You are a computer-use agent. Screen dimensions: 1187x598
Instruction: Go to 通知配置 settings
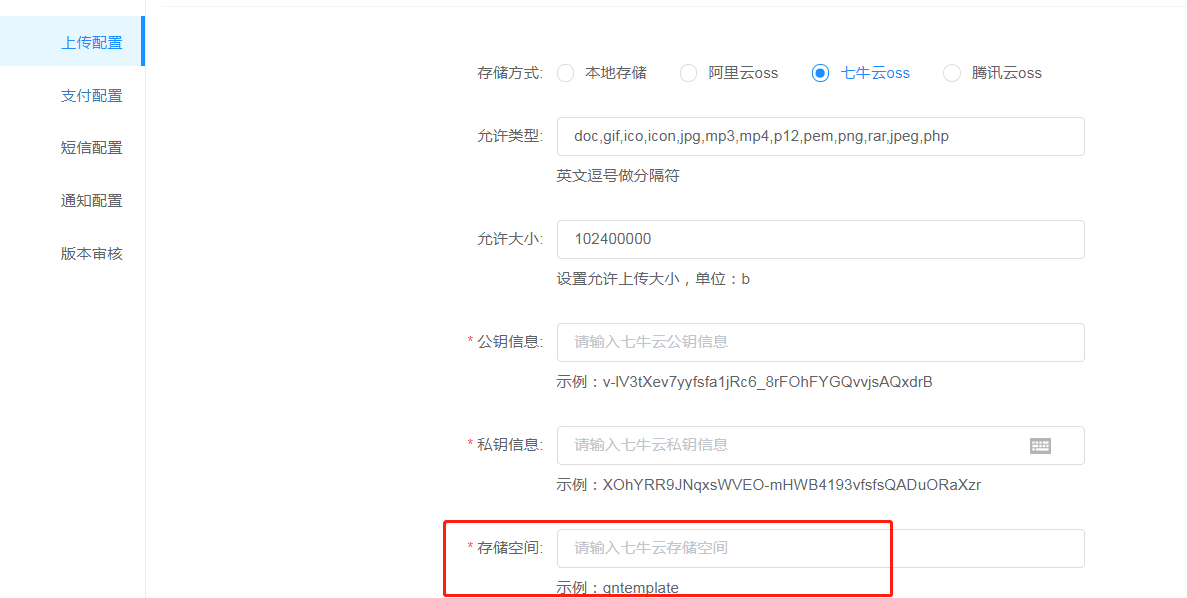point(91,201)
